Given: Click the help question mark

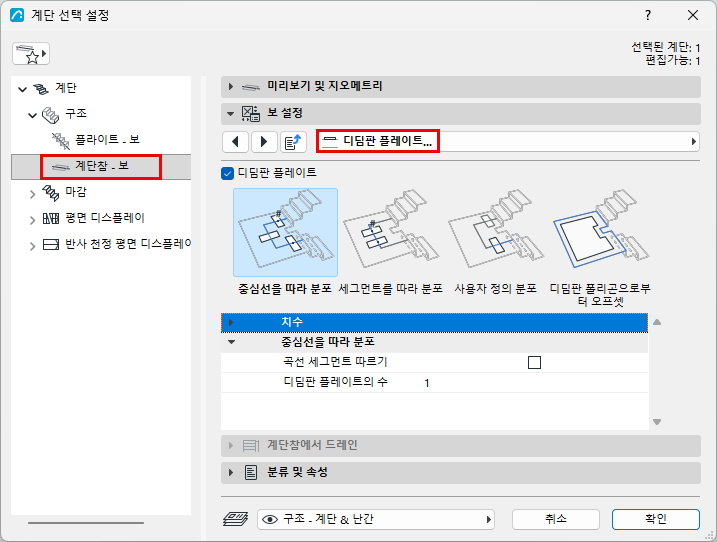Looking at the screenshot, I should pos(647,16).
